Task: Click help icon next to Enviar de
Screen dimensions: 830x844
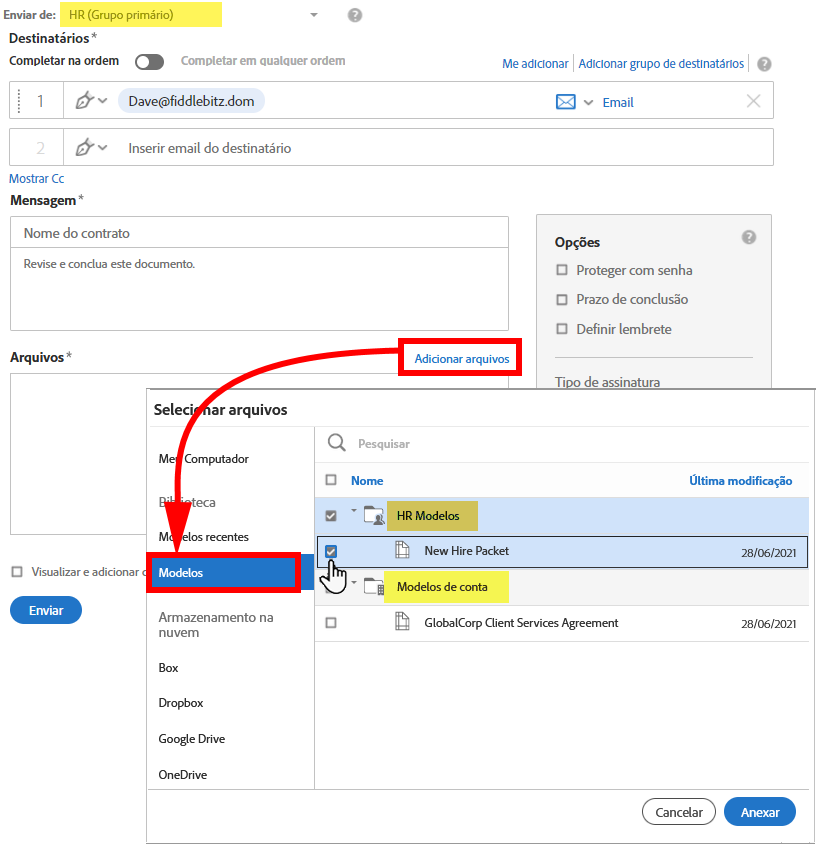Action: point(355,15)
